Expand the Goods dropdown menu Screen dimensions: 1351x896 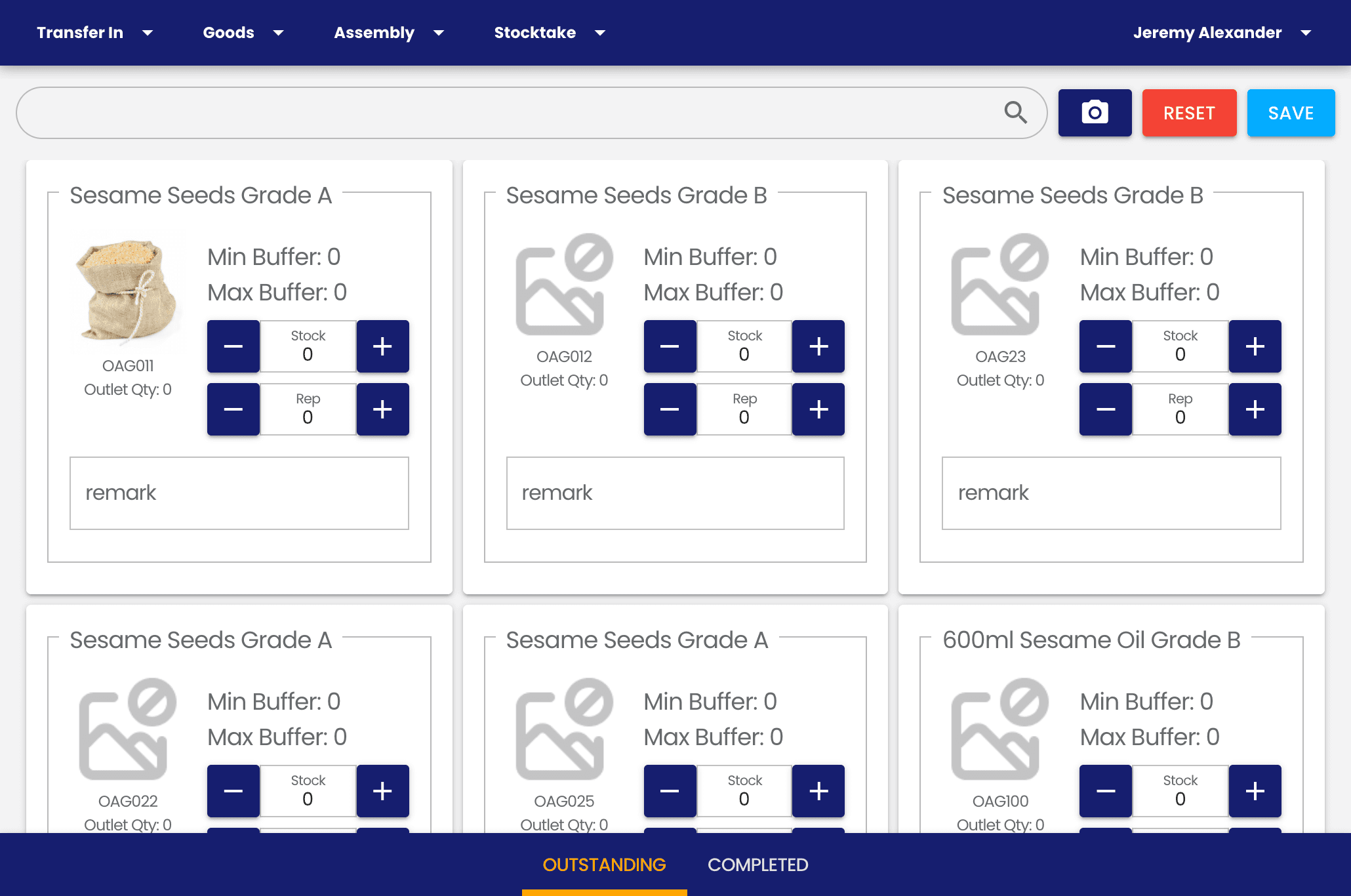coord(243,33)
